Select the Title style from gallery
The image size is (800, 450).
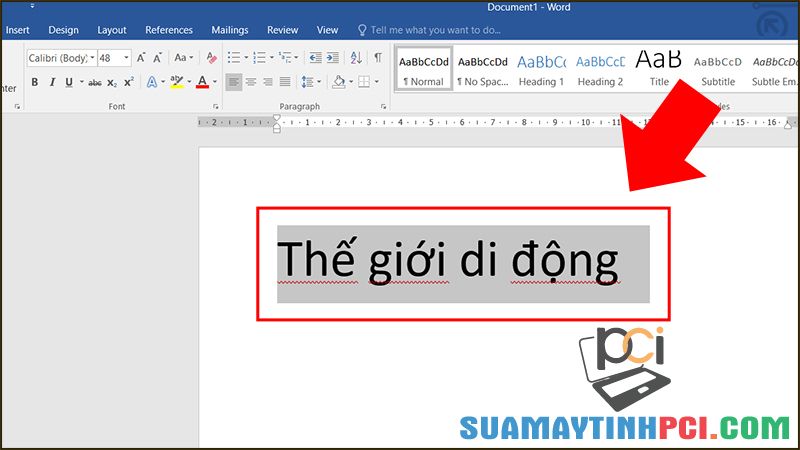click(x=659, y=68)
